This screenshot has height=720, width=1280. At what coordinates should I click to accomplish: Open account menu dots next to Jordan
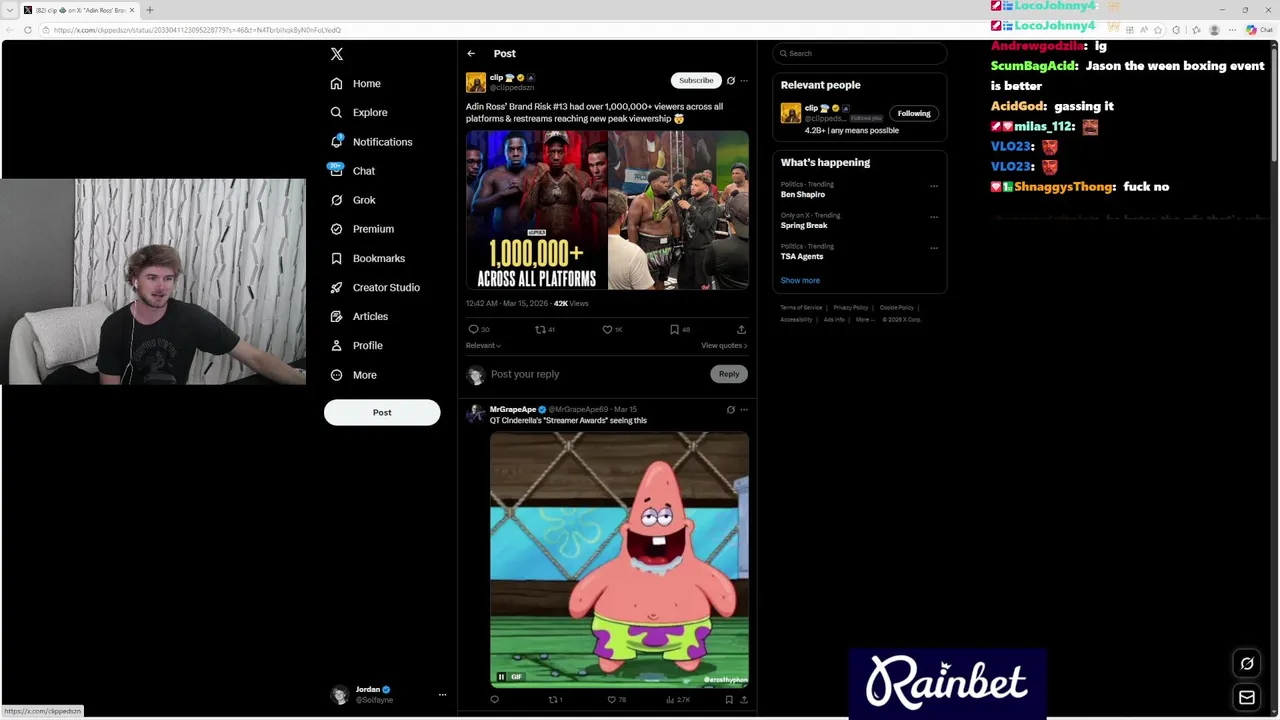click(x=442, y=695)
